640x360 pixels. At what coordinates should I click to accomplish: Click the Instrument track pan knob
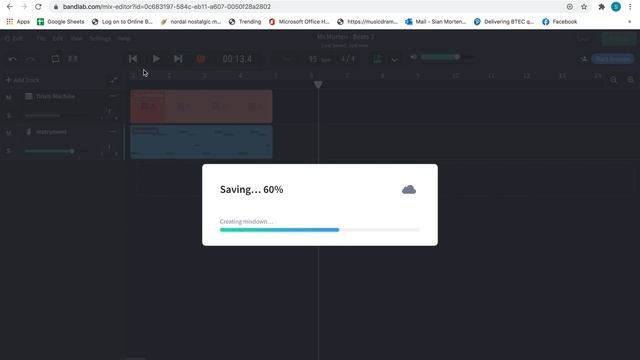109,150
